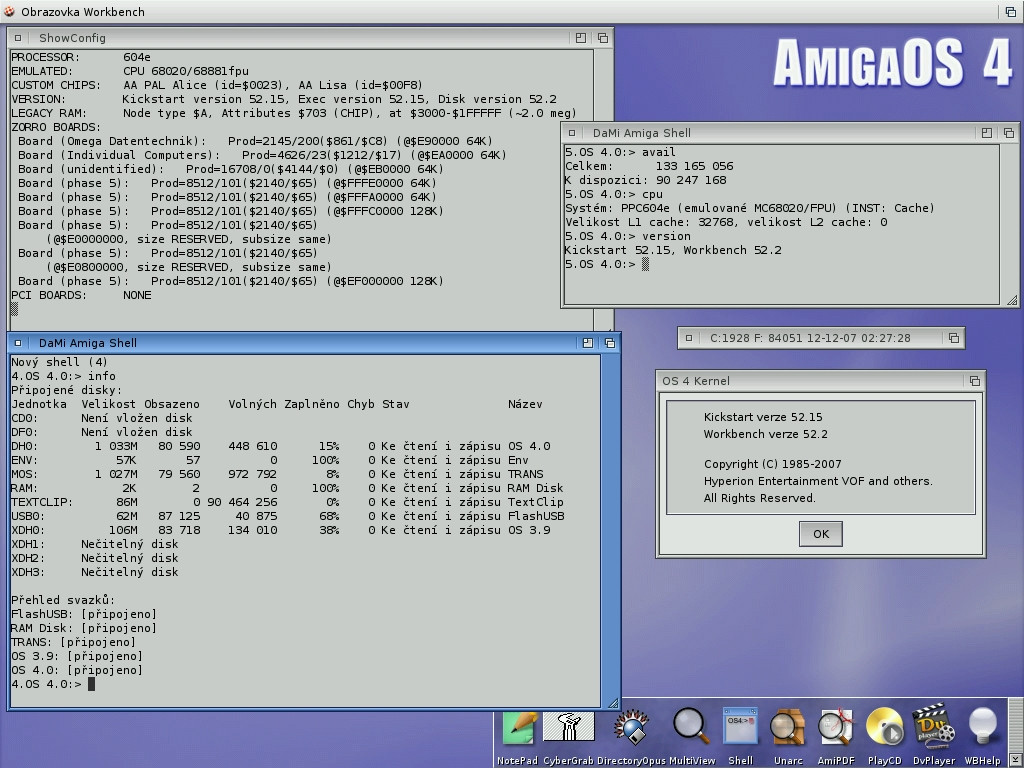Viewport: 1024px width, 768px height.
Task: Click the Workbench screen depth gadget
Action: pos(1010,12)
